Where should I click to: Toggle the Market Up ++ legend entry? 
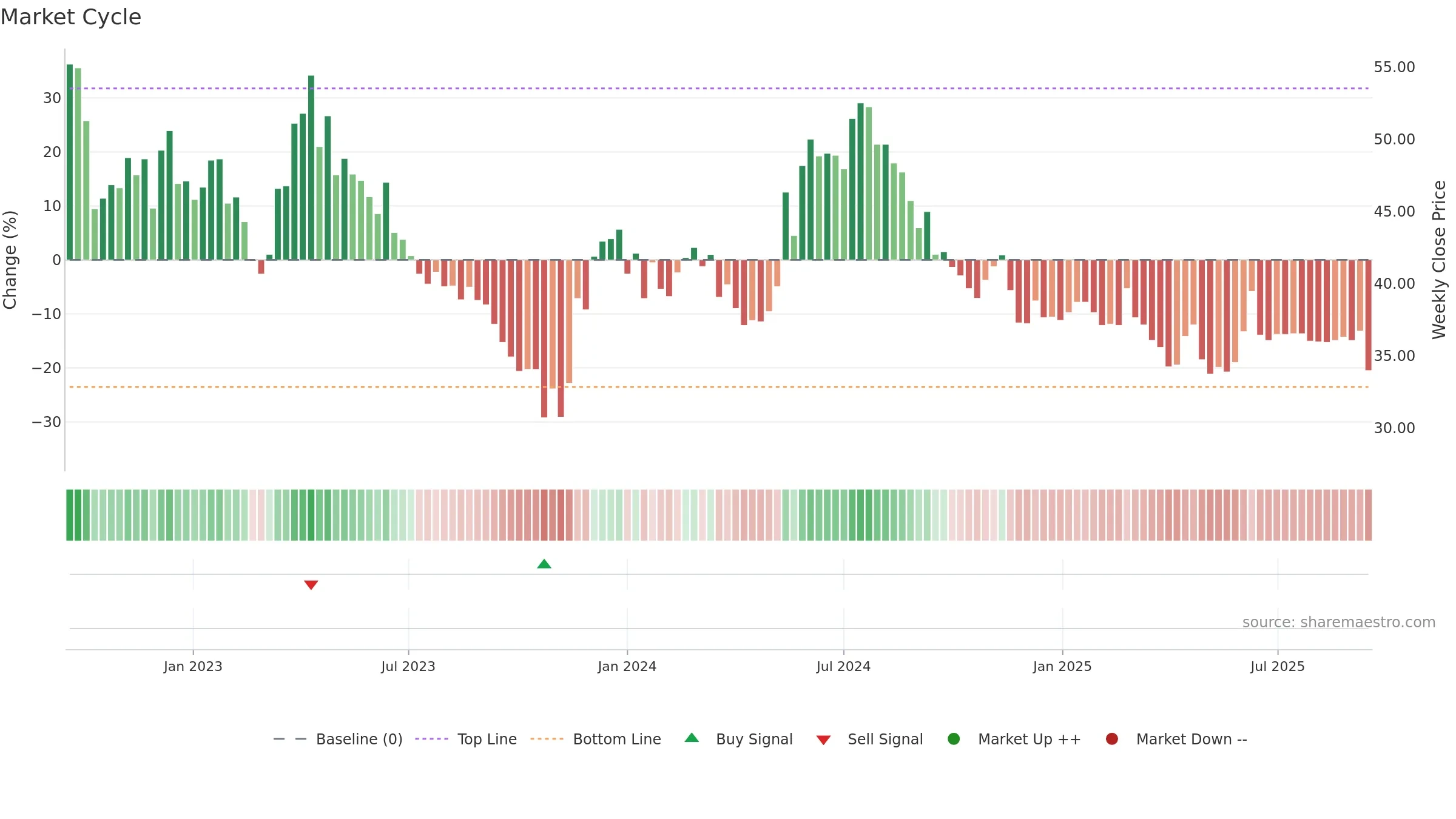(x=1014, y=739)
